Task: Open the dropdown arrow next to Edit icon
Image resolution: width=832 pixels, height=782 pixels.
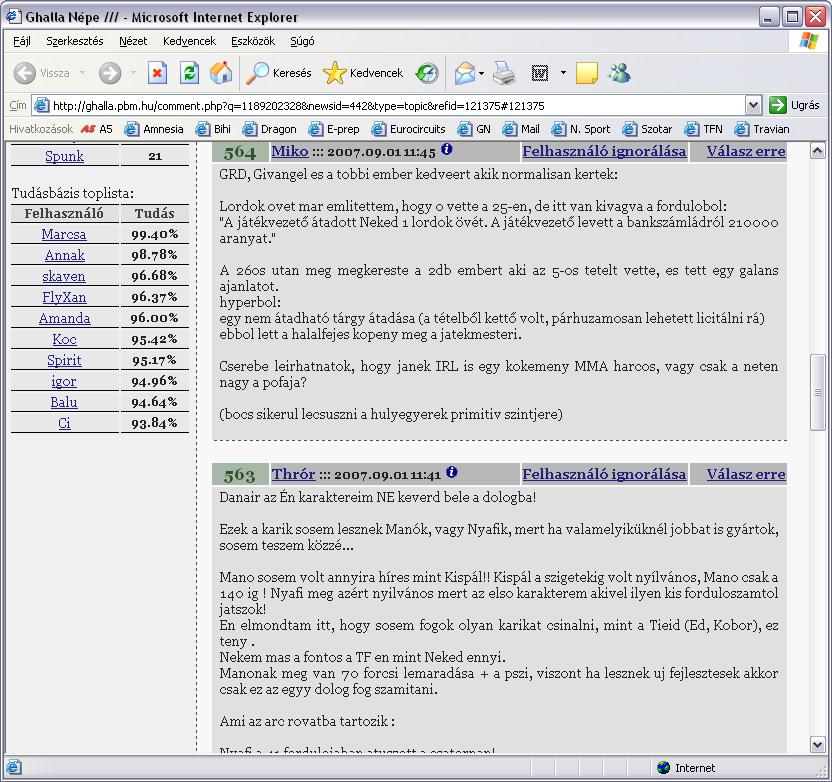Action: click(x=563, y=73)
